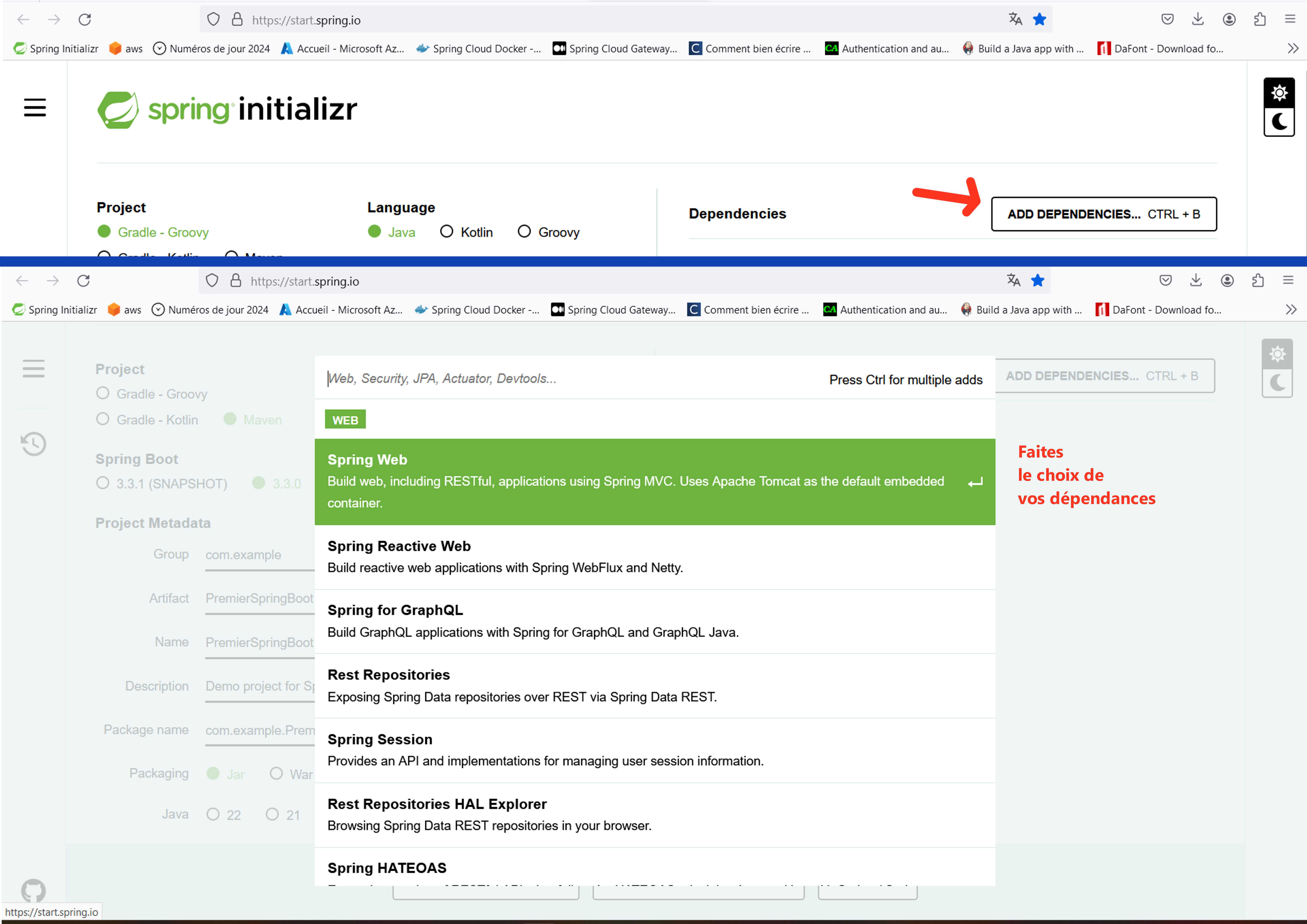The width and height of the screenshot is (1307, 924).
Task: Open downloads icon in top browser toolbar
Action: [x=1198, y=19]
